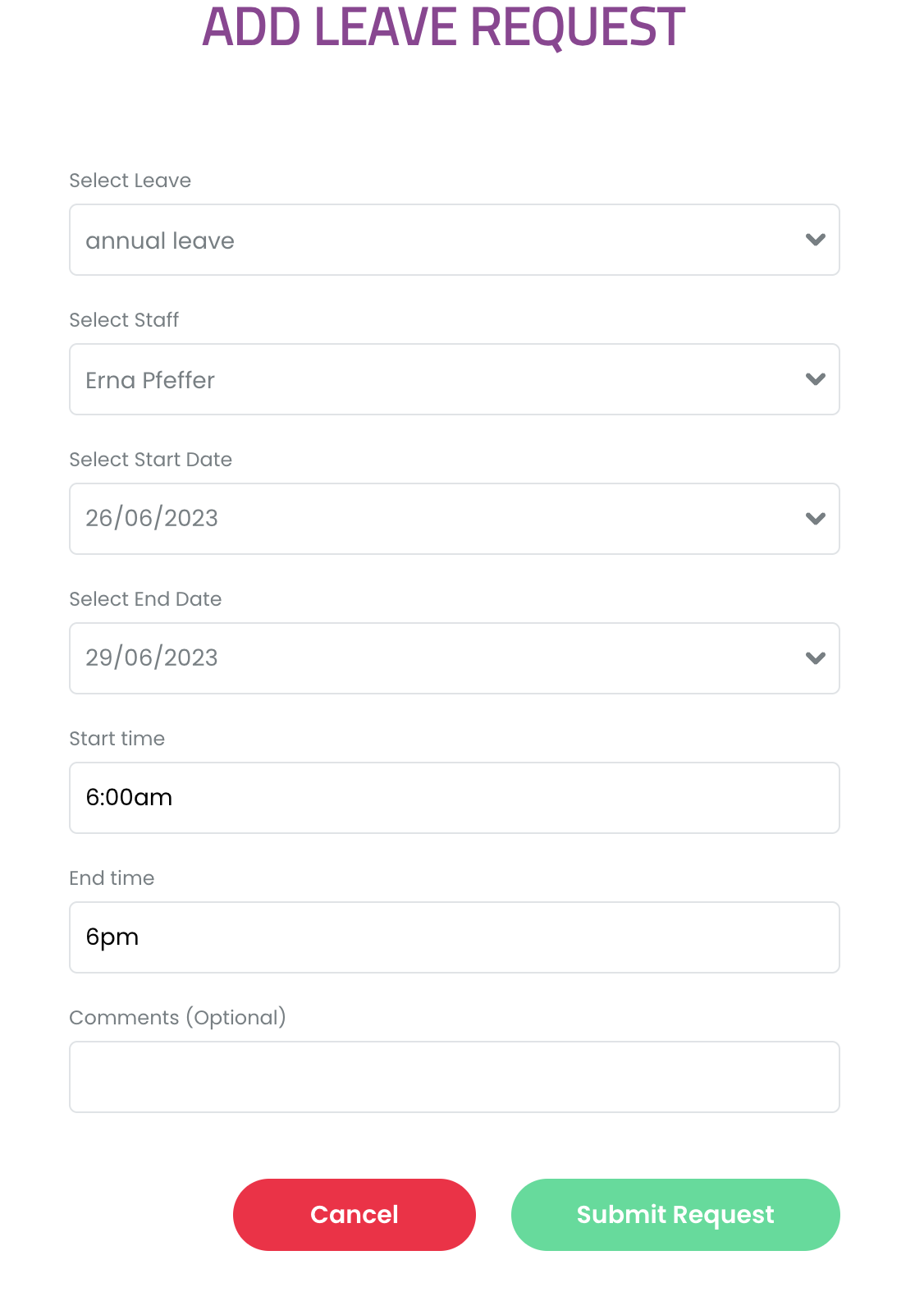Expand the 29/06/2023 end date selector

click(x=455, y=658)
